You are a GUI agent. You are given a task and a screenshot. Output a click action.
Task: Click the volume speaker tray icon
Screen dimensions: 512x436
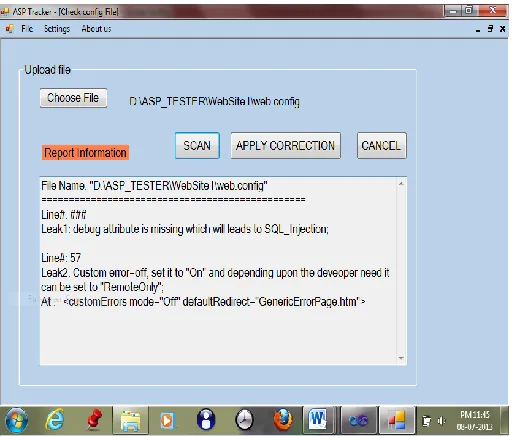click(441, 421)
